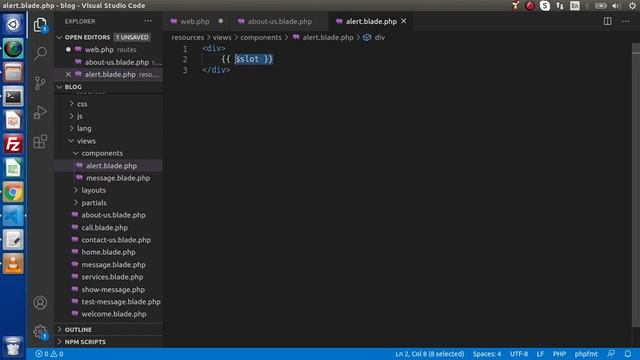Image resolution: width=640 pixels, height=360 pixels.
Task: Launch FileZilla from the dock
Action: pos(13,144)
